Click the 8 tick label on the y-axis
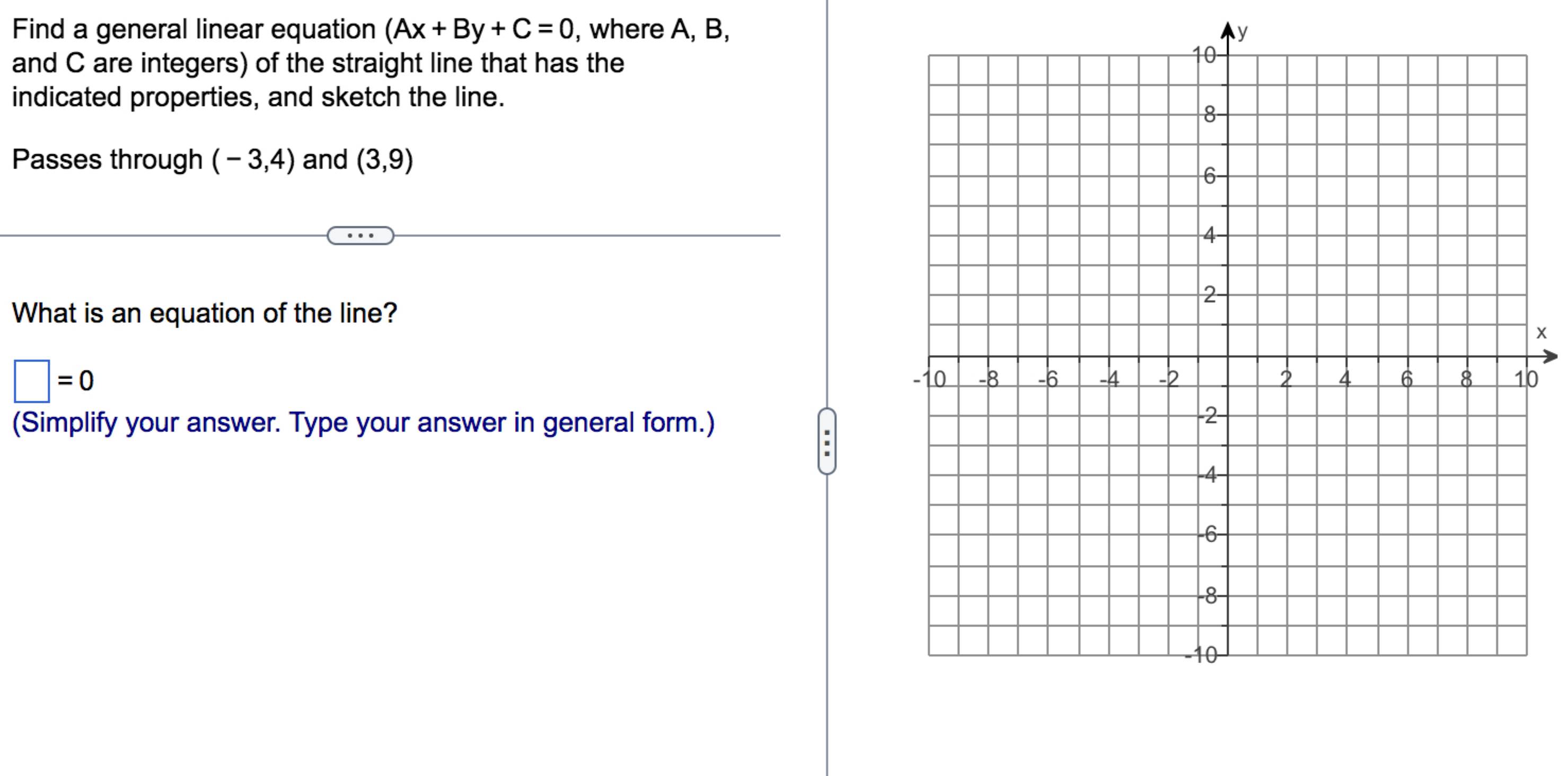 tap(1210, 114)
